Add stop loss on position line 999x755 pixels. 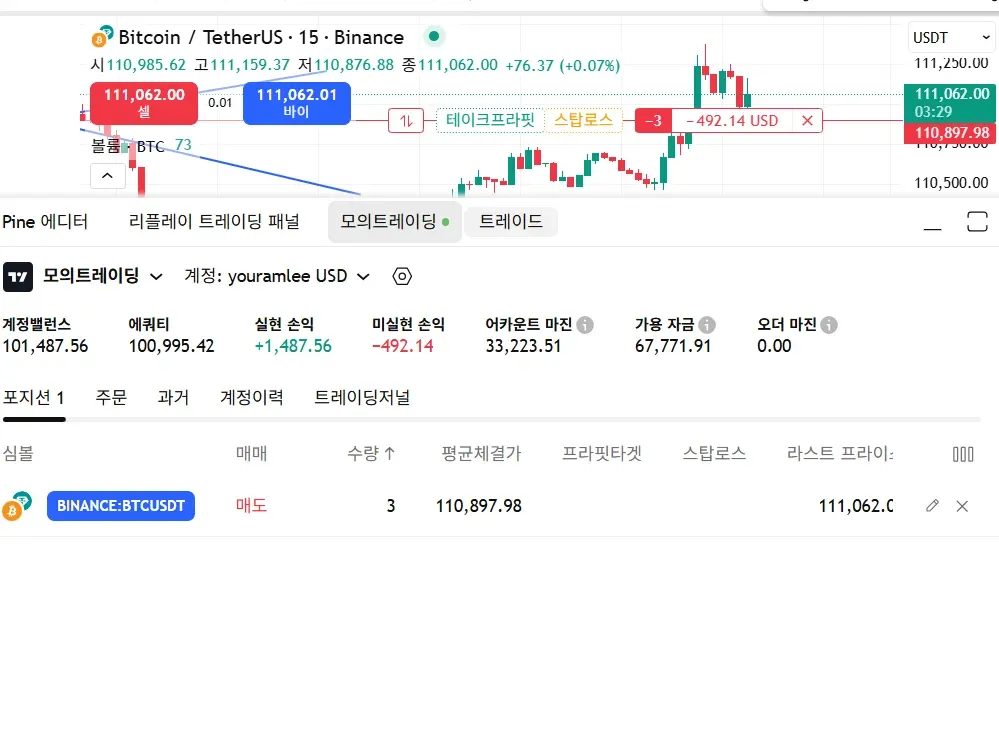click(x=584, y=120)
